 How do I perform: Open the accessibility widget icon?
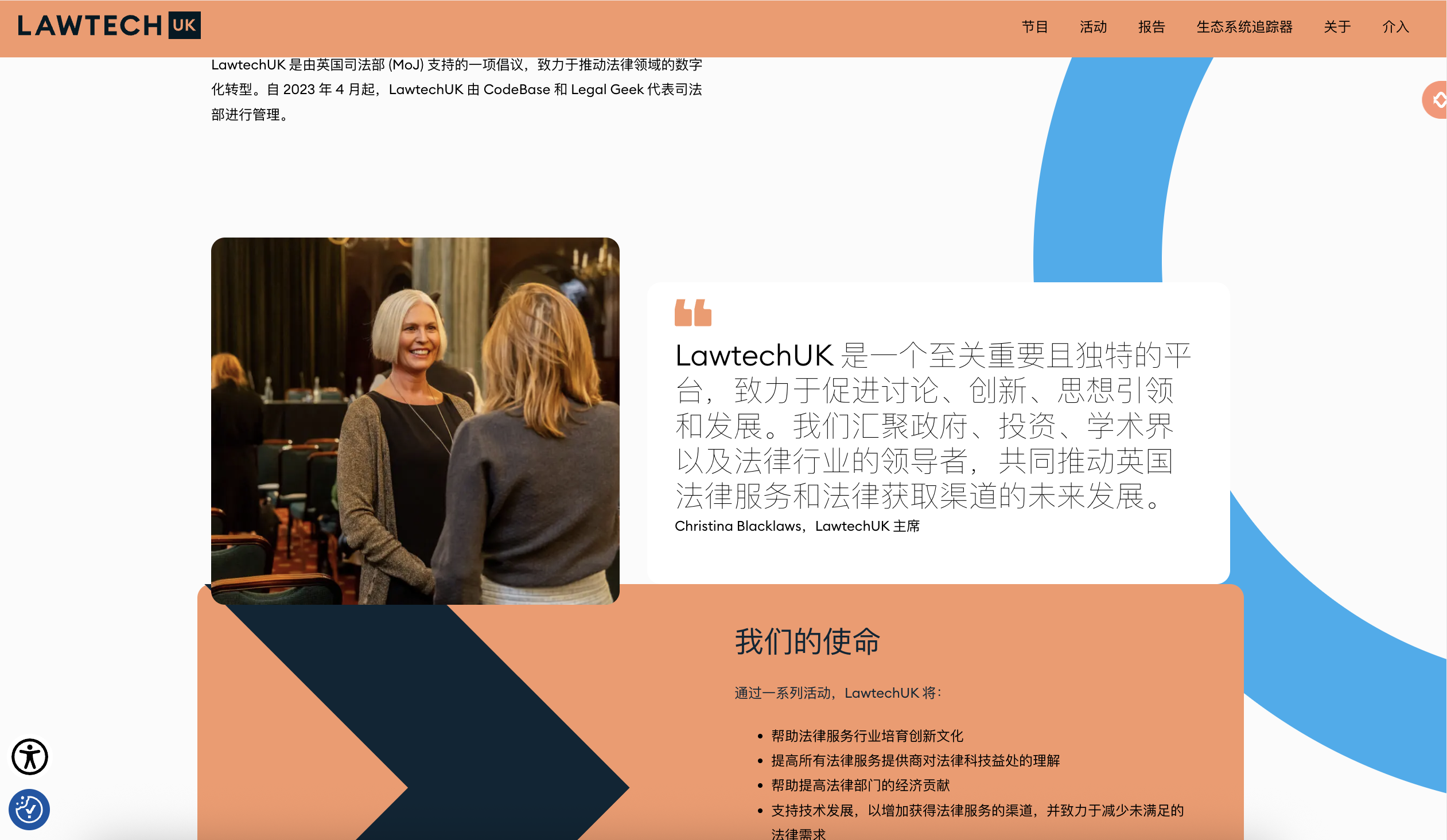point(30,756)
